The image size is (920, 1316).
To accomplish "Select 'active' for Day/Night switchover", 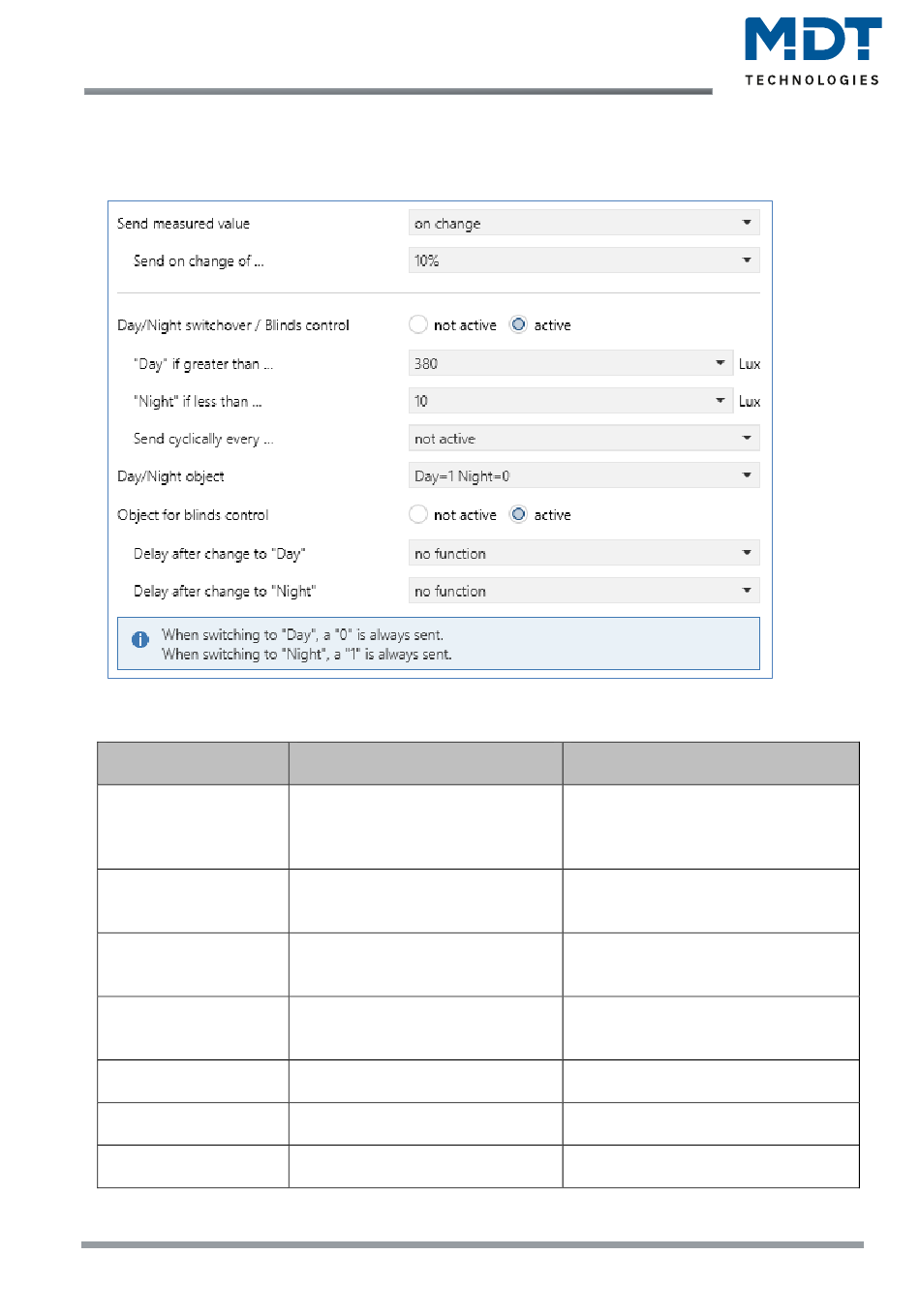I will pyautogui.click(x=519, y=325).
